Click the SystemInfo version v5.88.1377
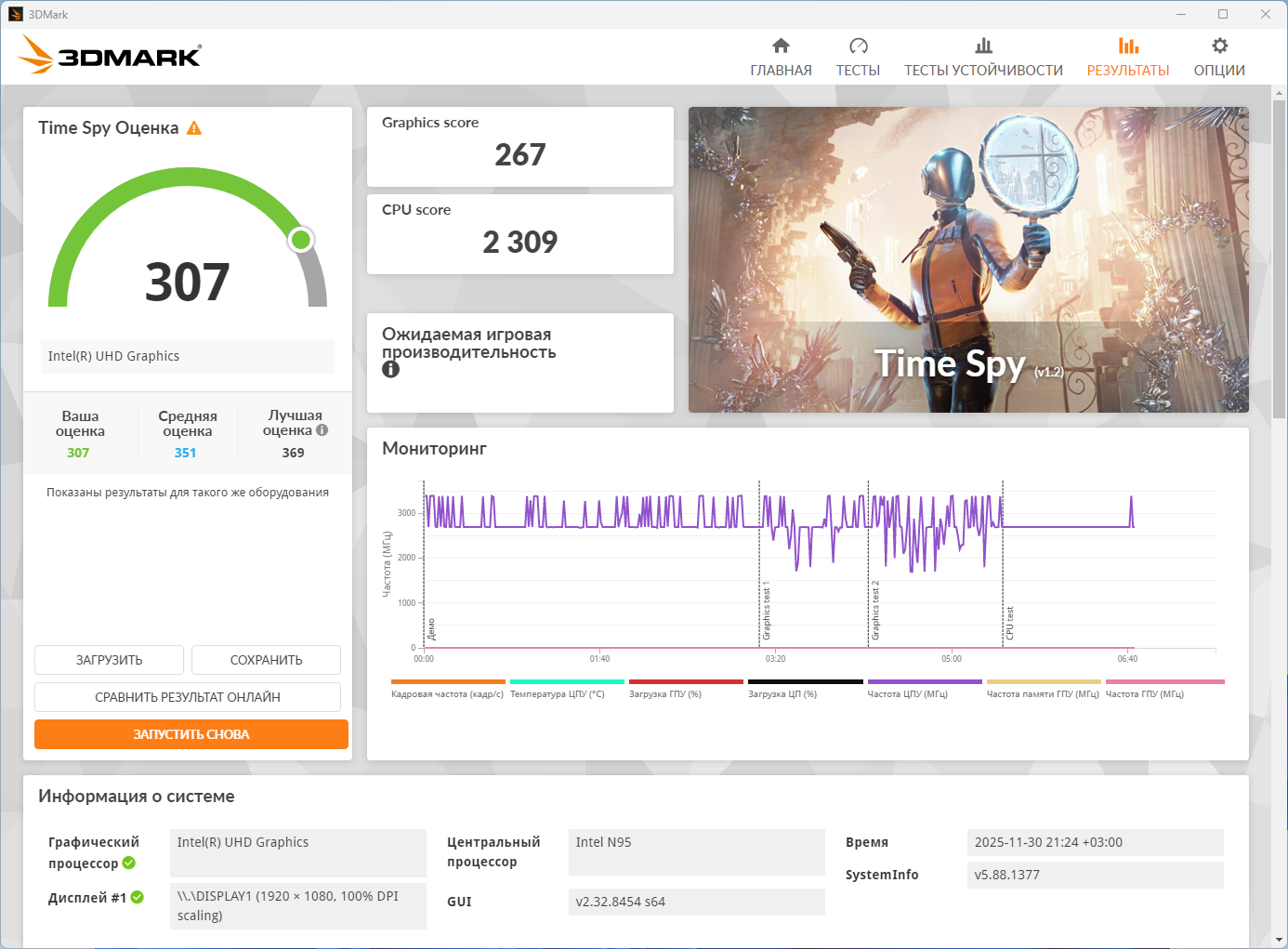Image resolution: width=1288 pixels, height=949 pixels. pyautogui.click(x=1095, y=875)
